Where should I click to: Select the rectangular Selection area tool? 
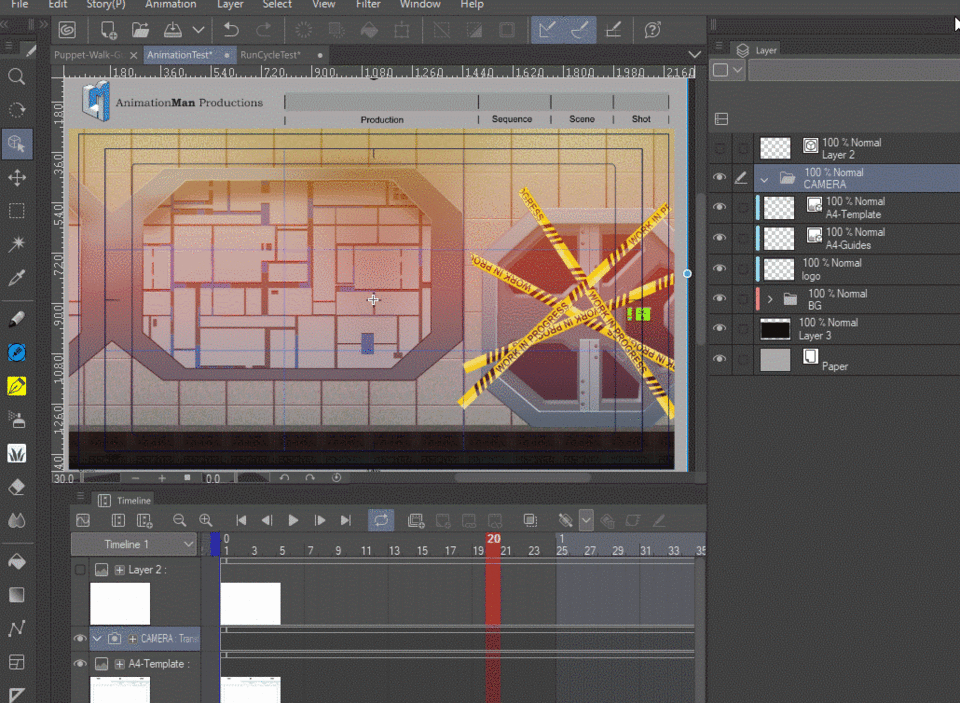click(x=16, y=211)
